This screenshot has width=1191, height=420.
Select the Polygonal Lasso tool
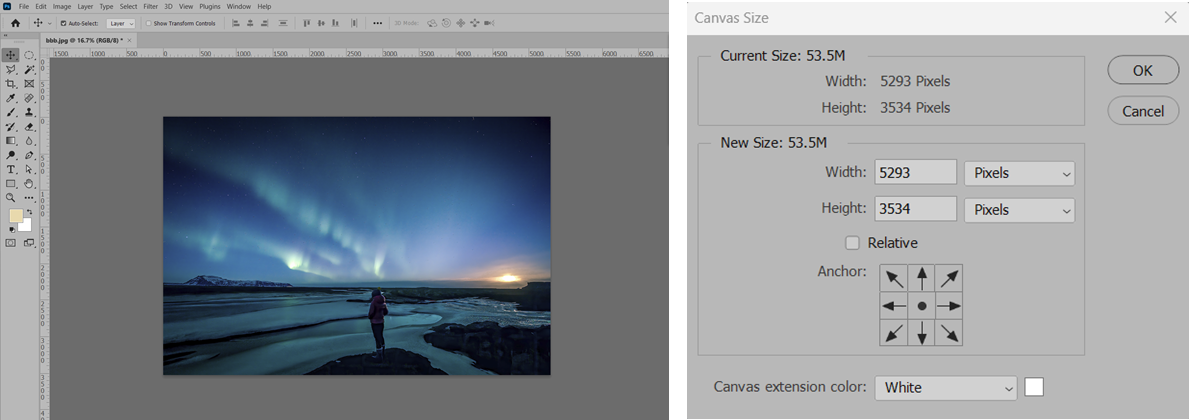[11, 69]
